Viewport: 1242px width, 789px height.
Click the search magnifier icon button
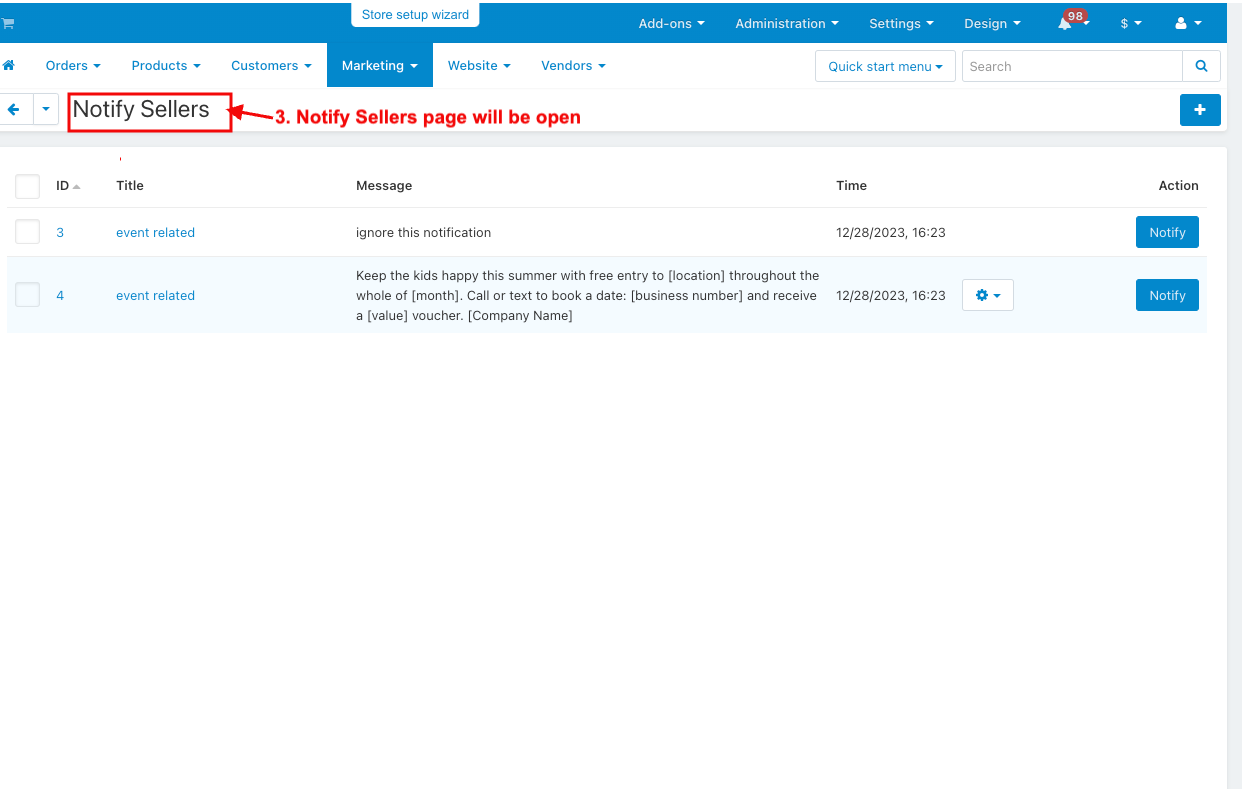pyautogui.click(x=1201, y=66)
